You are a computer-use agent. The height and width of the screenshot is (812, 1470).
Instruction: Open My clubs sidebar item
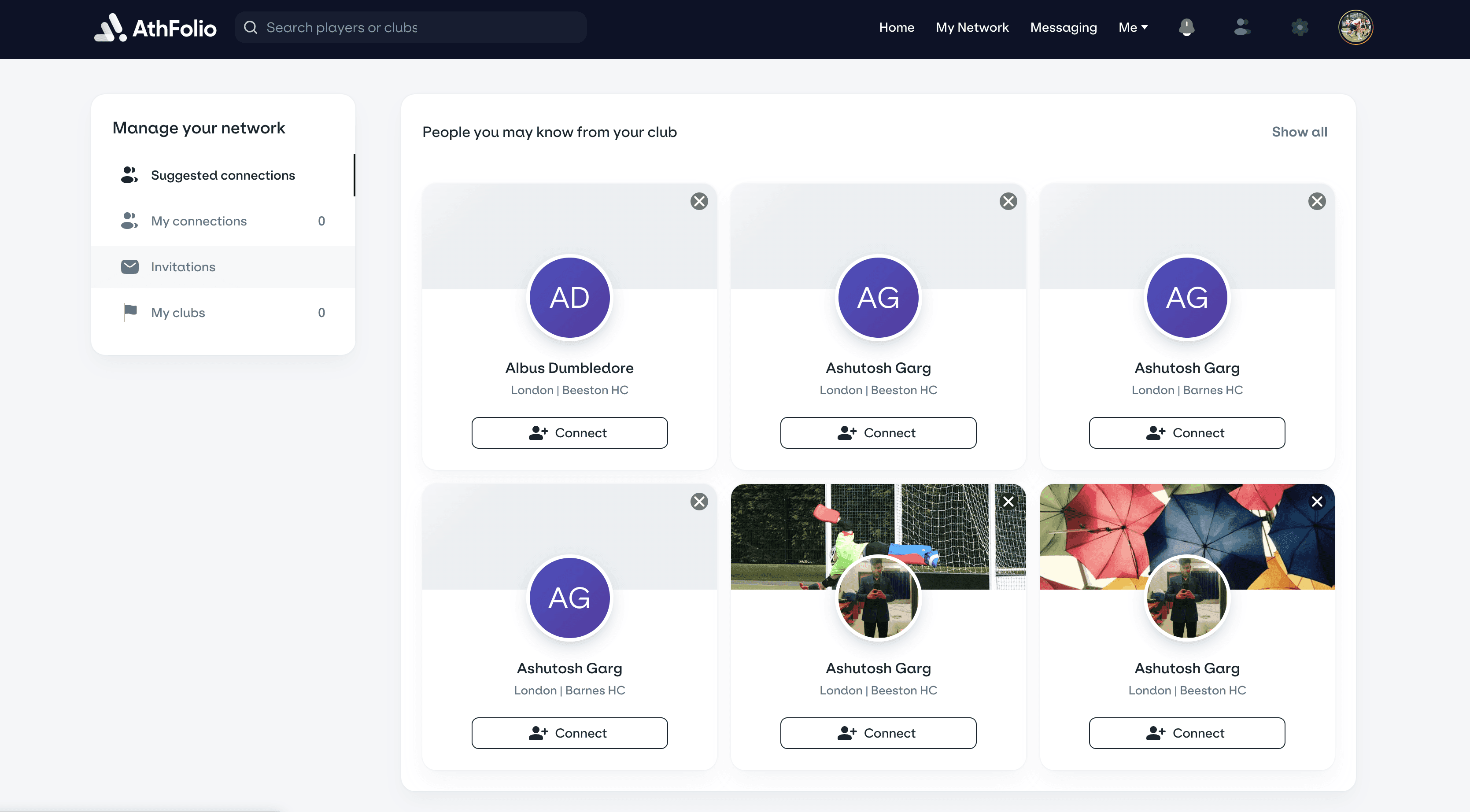coord(177,313)
